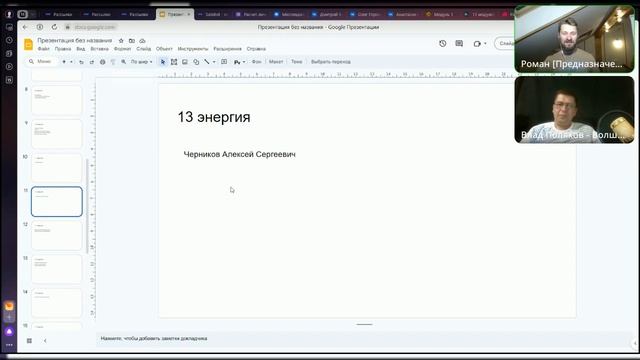
Task: Expand the 'По шир' zoom dropdown
Action: pyautogui.click(x=141, y=62)
